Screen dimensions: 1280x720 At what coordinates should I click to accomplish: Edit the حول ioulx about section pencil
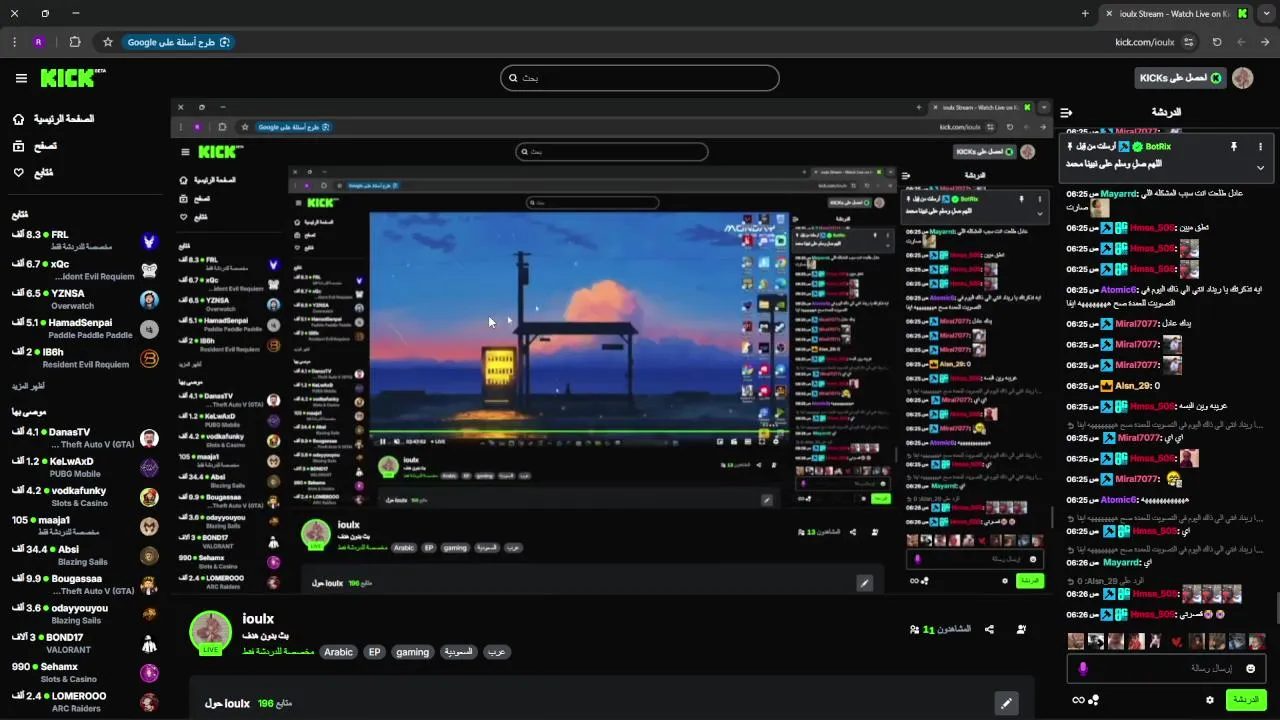pyautogui.click(x=1006, y=703)
